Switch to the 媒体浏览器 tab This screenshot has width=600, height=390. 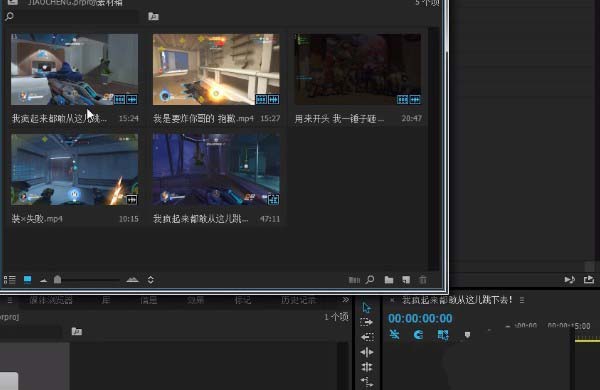(51, 300)
